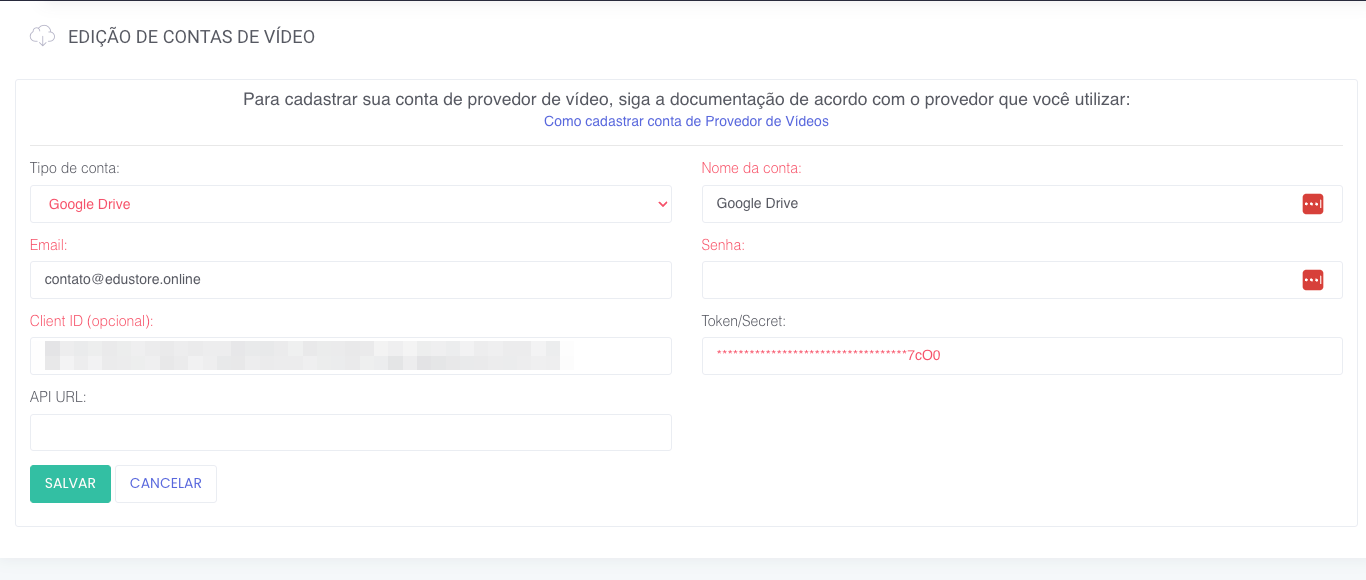The height and width of the screenshot is (580, 1366).
Task: Open Como cadastrar conta de Provedor link
Action: (686, 121)
